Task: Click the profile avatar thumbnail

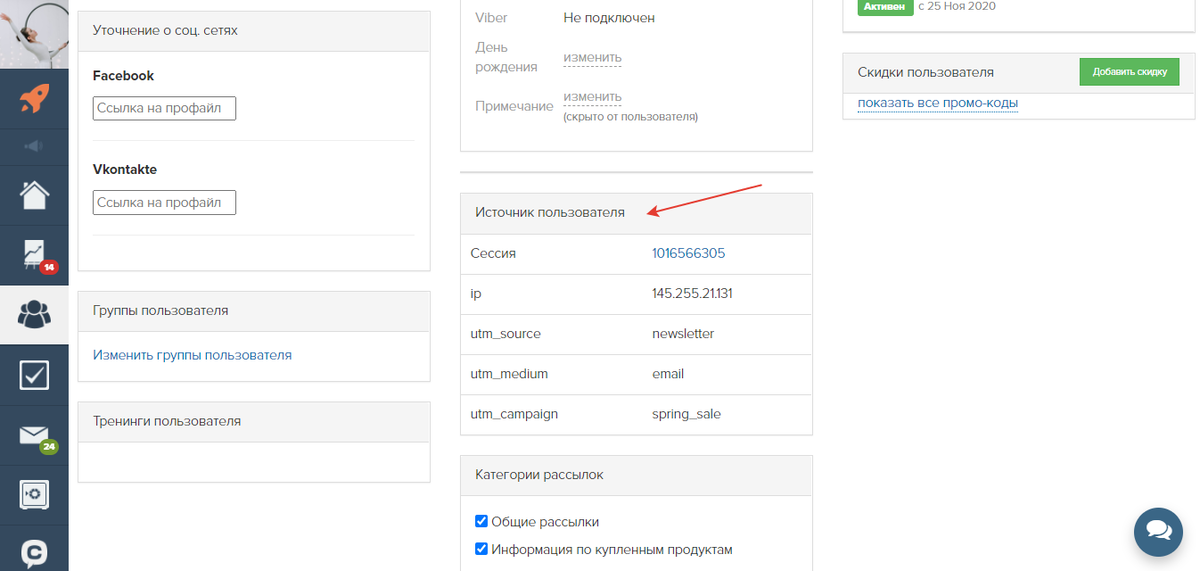Action: 34,33
